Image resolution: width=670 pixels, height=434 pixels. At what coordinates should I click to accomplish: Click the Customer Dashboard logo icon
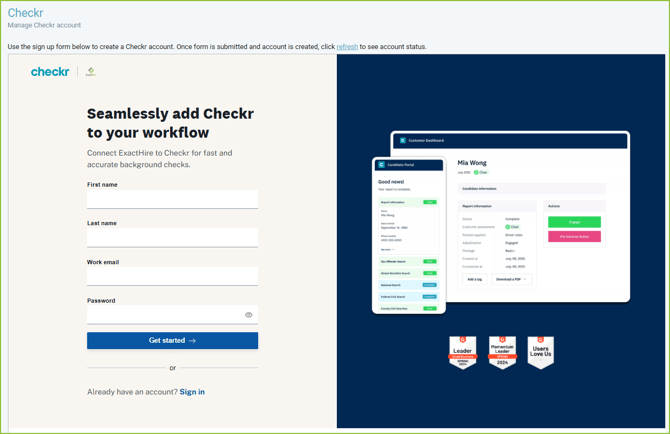pos(403,141)
